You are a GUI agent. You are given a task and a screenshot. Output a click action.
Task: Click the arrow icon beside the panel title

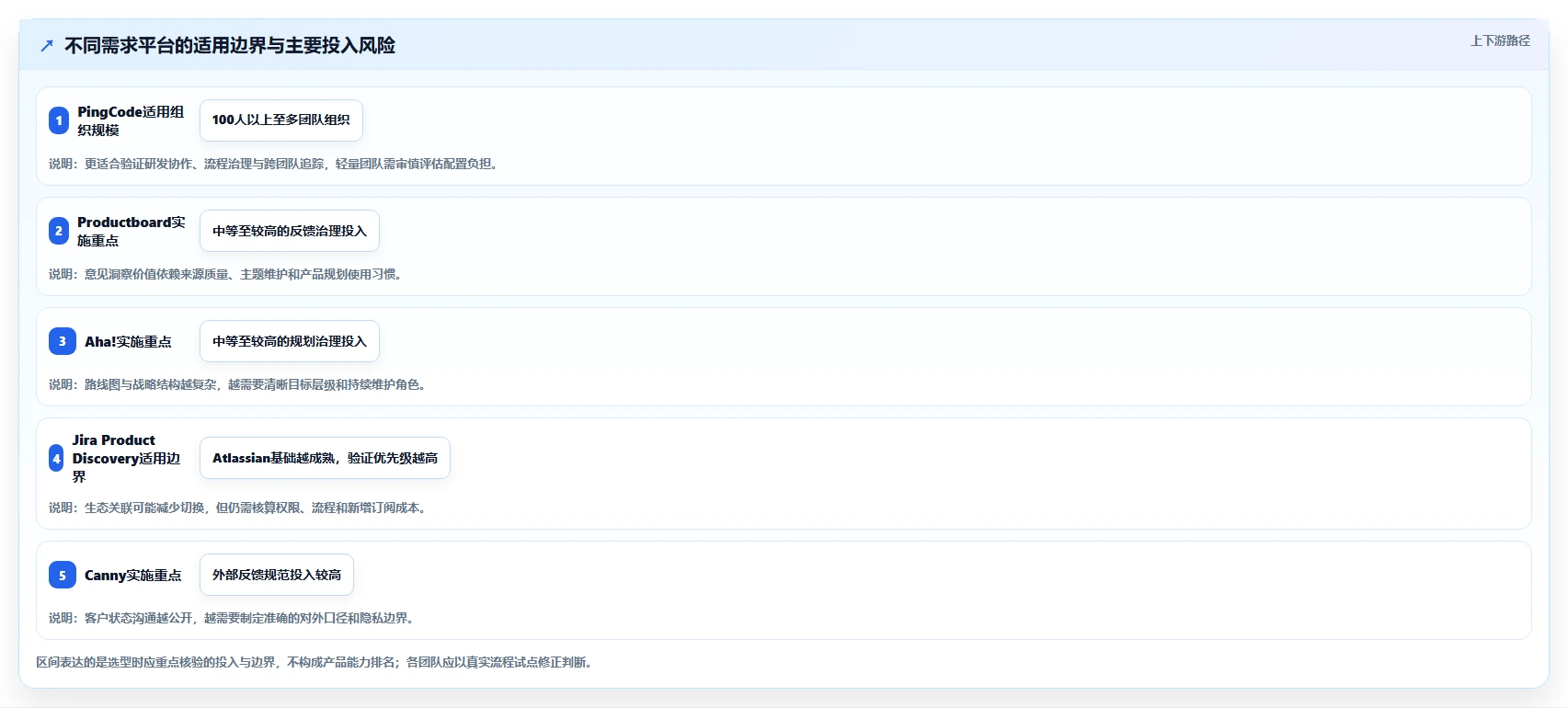[47, 46]
